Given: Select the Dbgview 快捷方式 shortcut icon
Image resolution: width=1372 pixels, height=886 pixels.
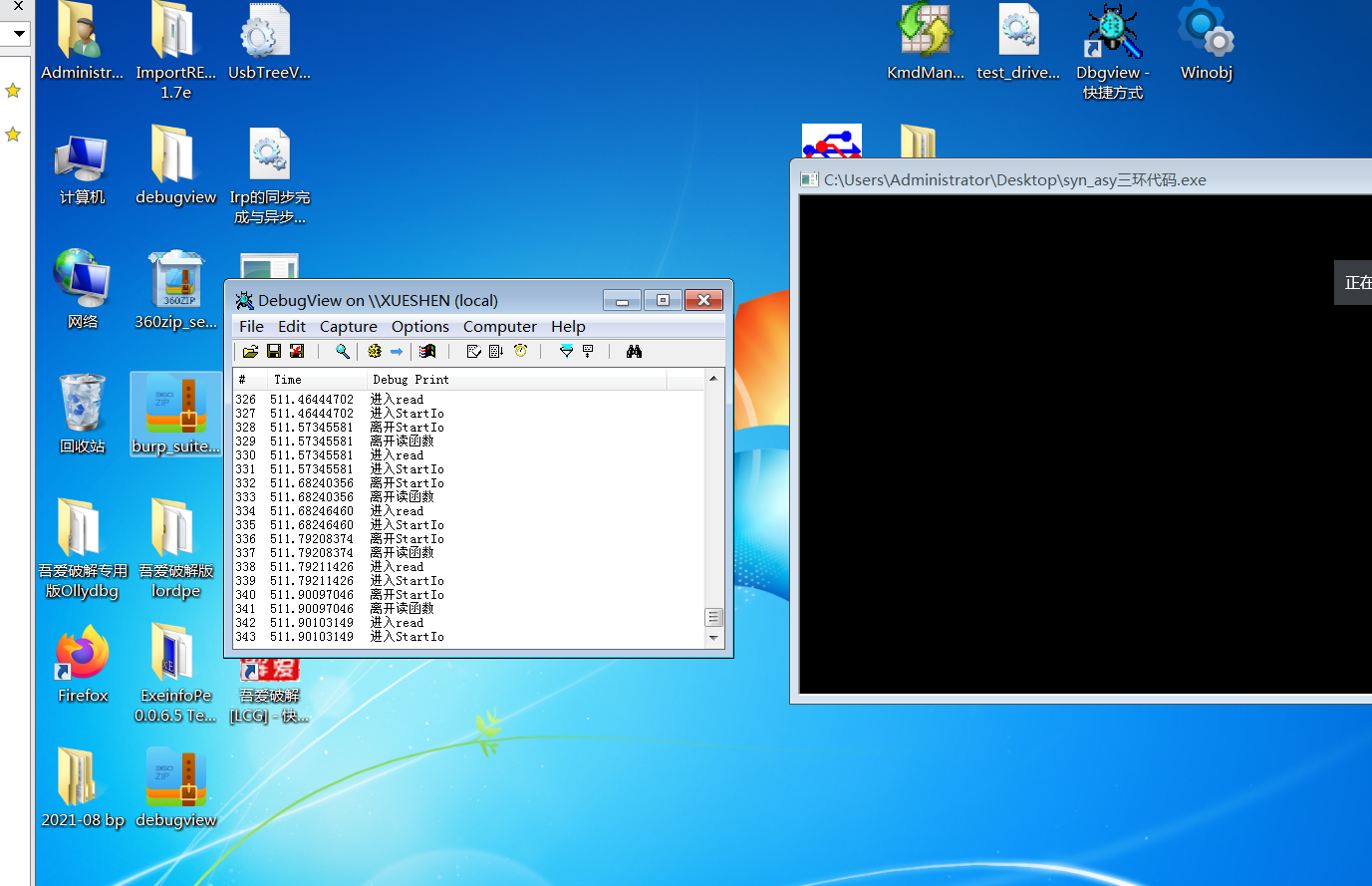Looking at the screenshot, I should [x=1112, y=52].
